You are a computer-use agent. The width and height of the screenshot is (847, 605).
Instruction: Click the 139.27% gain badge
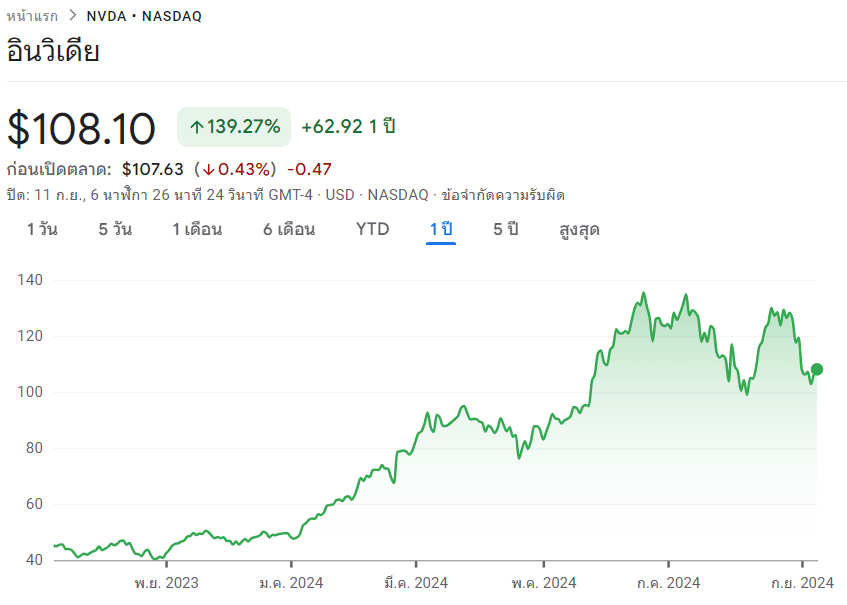(234, 127)
